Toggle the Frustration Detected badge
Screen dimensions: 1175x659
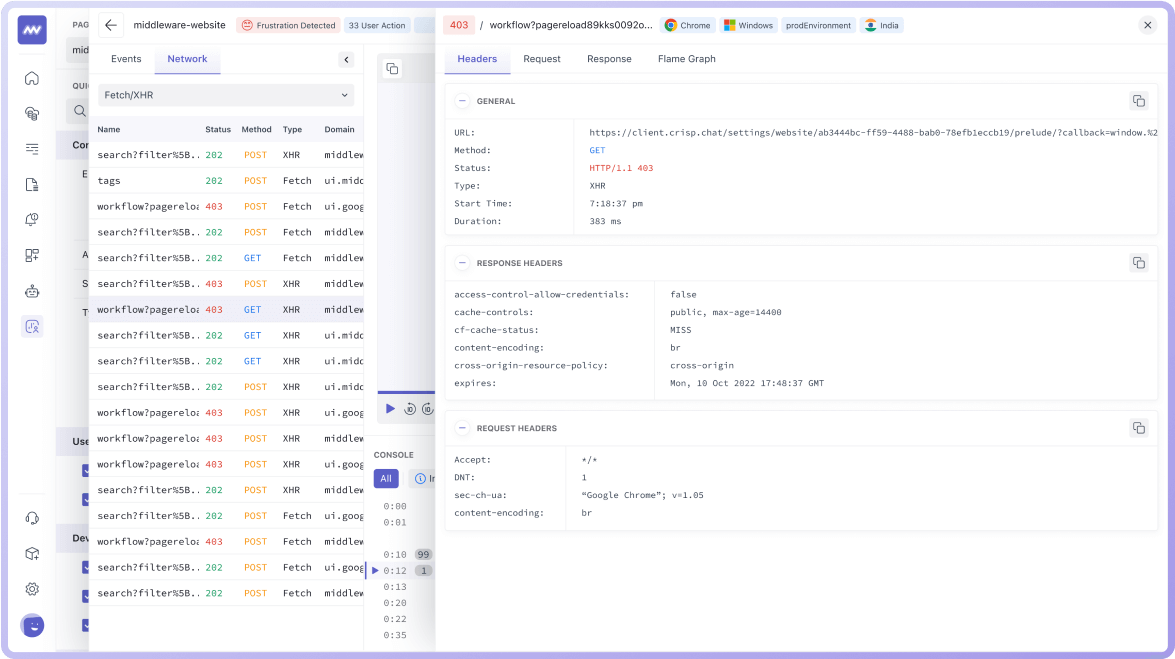(288, 25)
